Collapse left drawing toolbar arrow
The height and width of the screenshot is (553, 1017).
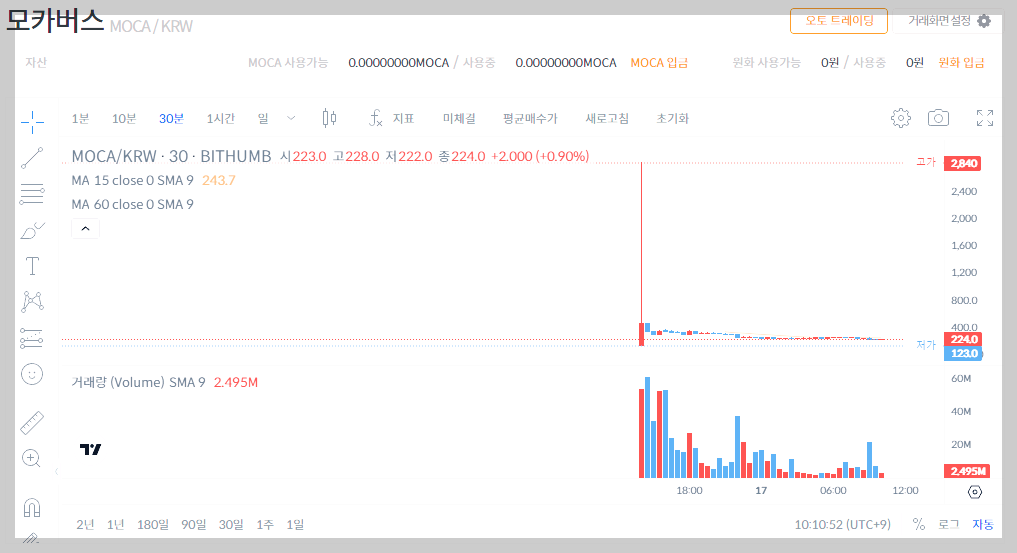56,471
